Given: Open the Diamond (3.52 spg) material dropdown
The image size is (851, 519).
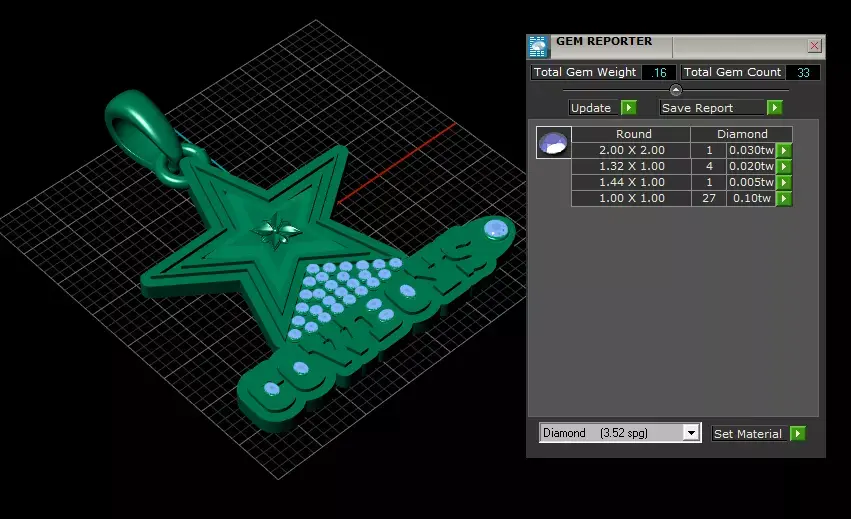Looking at the screenshot, I should (690, 433).
